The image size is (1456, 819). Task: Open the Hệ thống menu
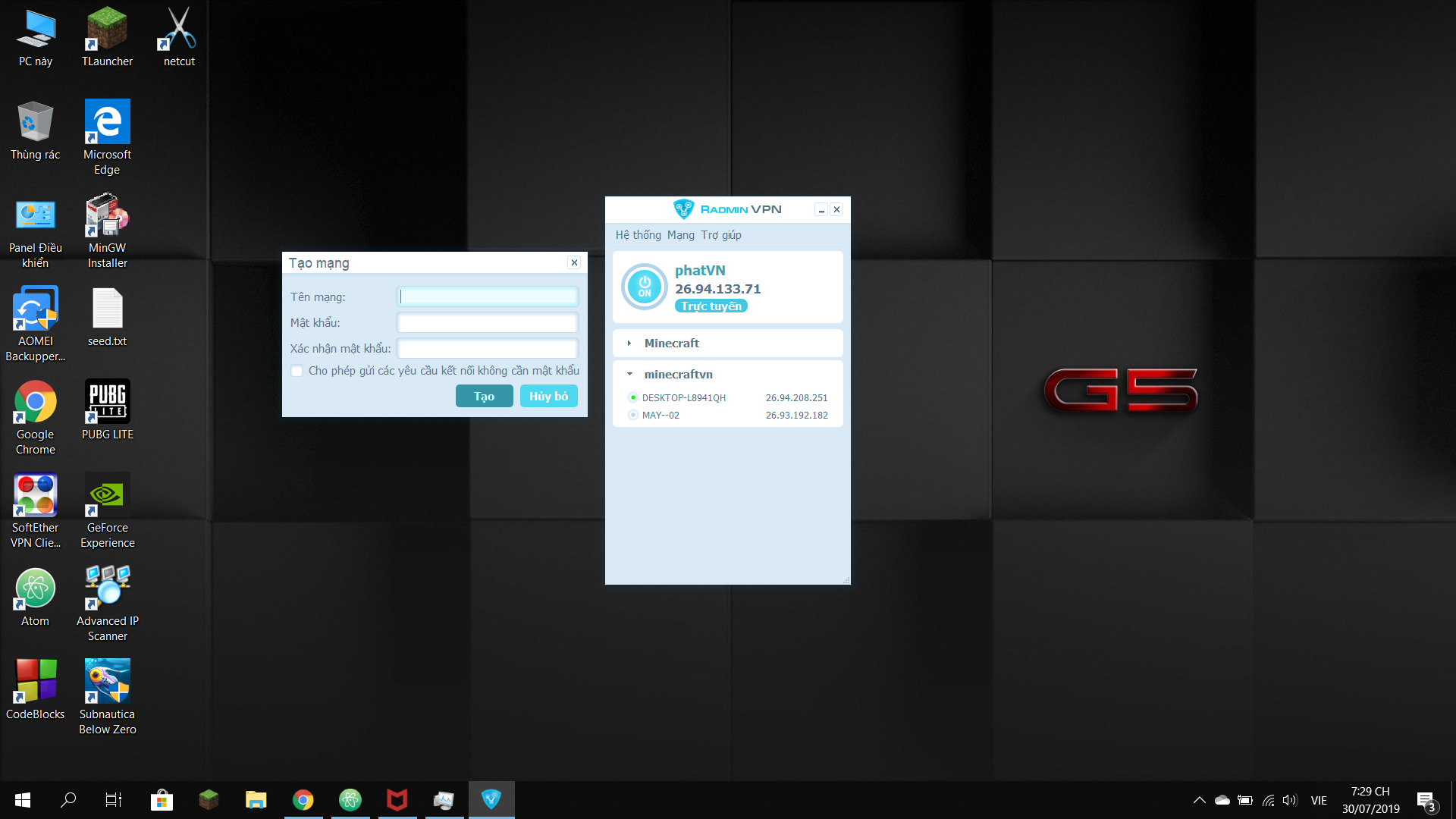coord(638,235)
